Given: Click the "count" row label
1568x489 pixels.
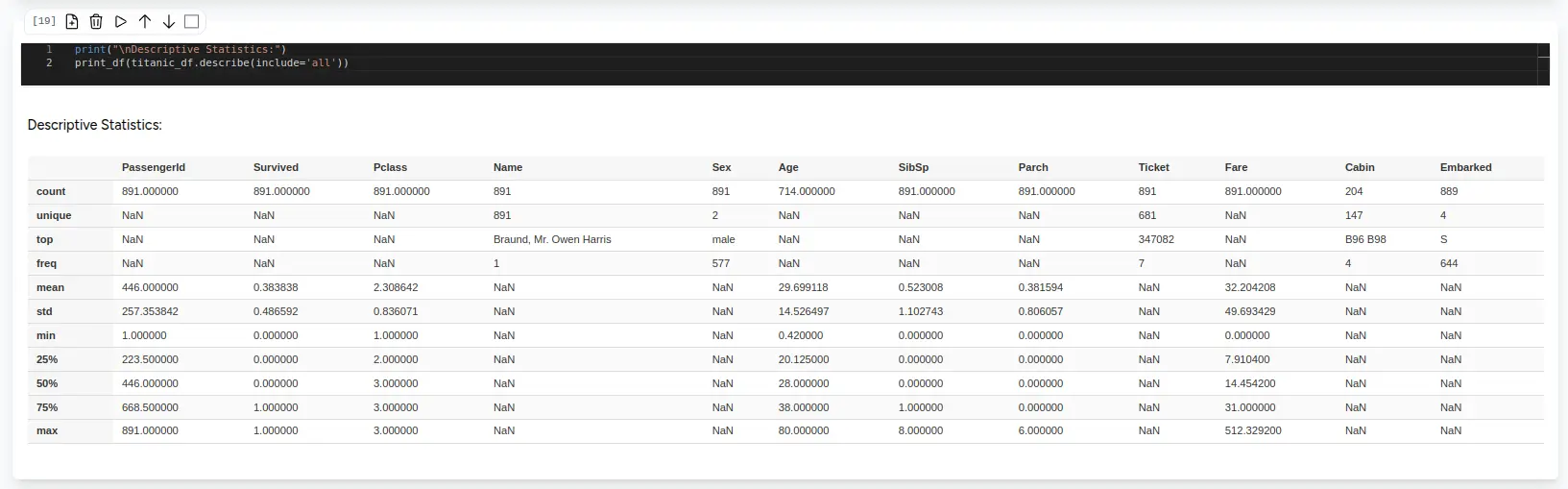Looking at the screenshot, I should pos(51,191).
